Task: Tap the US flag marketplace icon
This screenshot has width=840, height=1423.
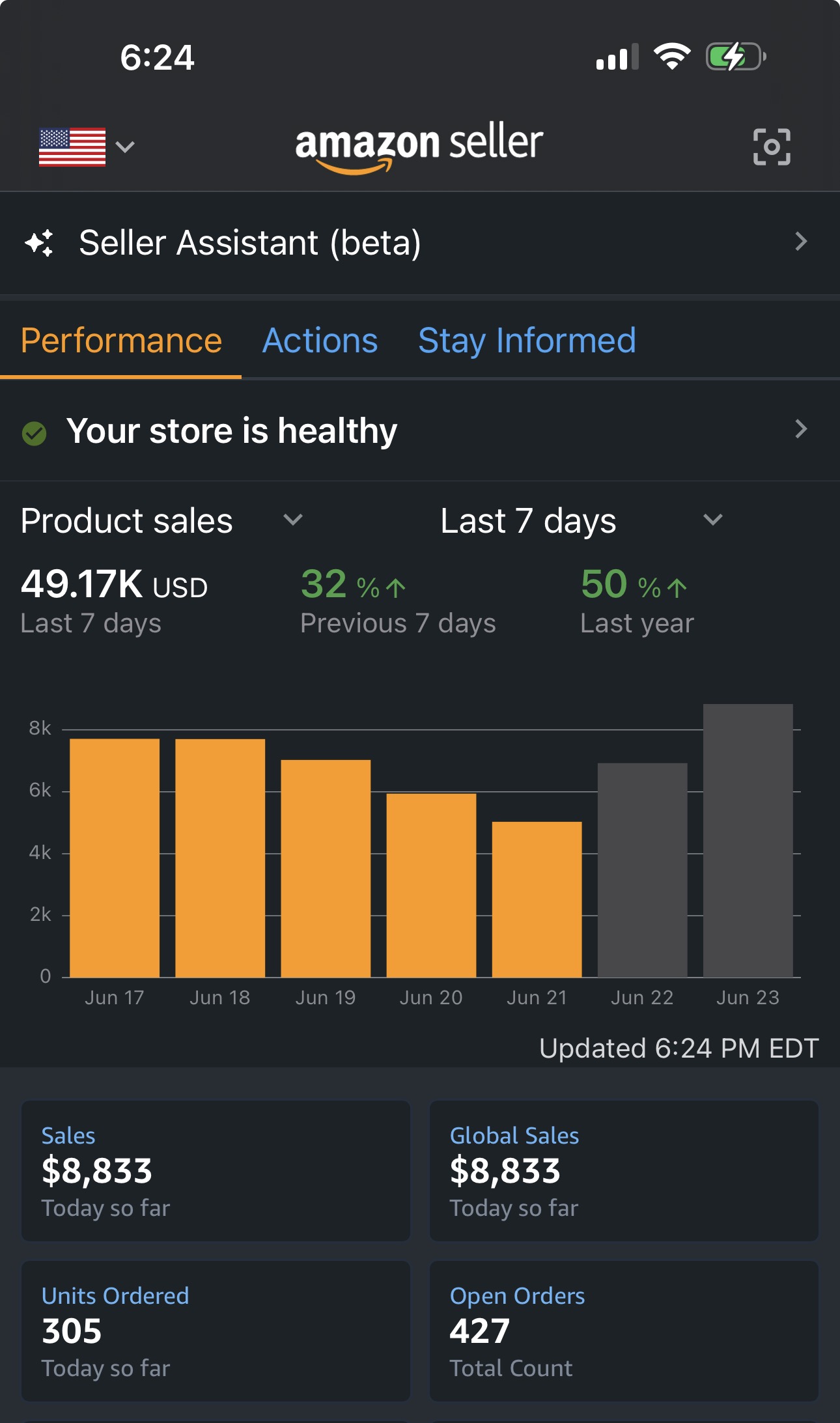Action: (x=72, y=147)
